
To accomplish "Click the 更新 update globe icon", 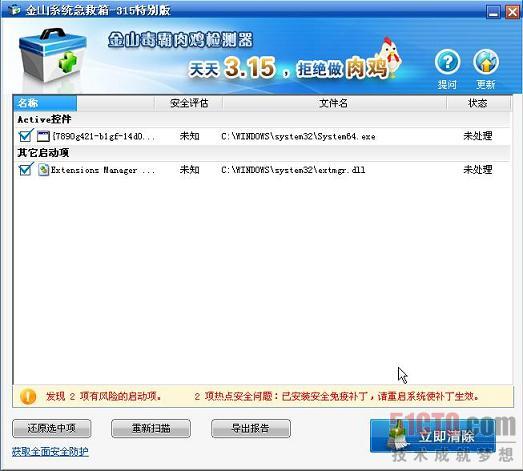I will click(x=486, y=62).
